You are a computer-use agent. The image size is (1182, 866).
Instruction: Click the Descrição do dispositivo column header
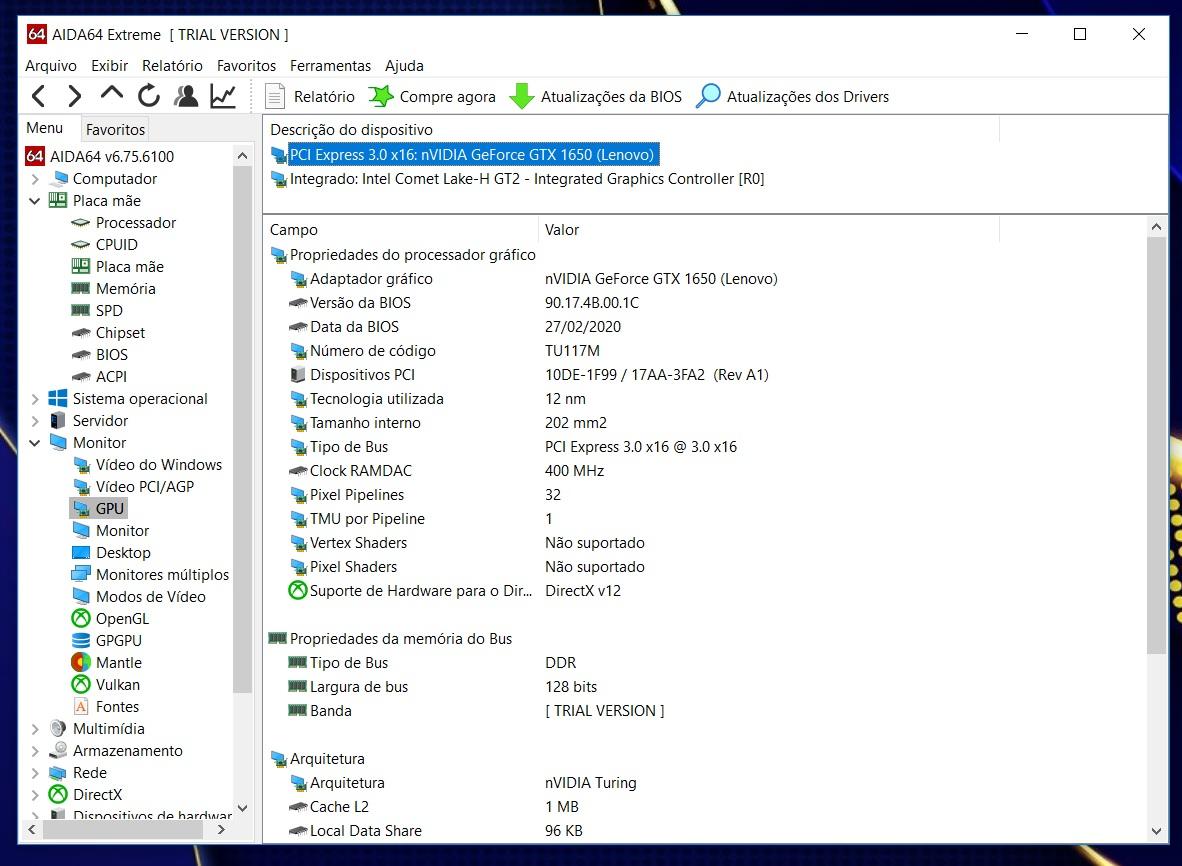pyautogui.click(x=632, y=130)
